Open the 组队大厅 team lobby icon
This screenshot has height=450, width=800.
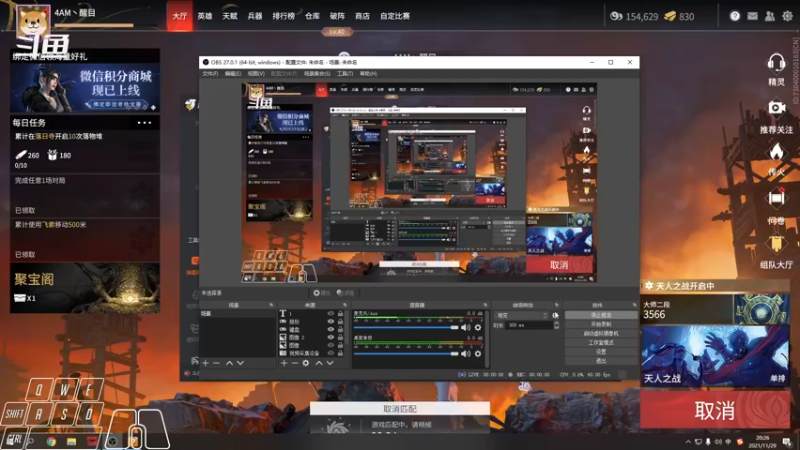click(776, 244)
